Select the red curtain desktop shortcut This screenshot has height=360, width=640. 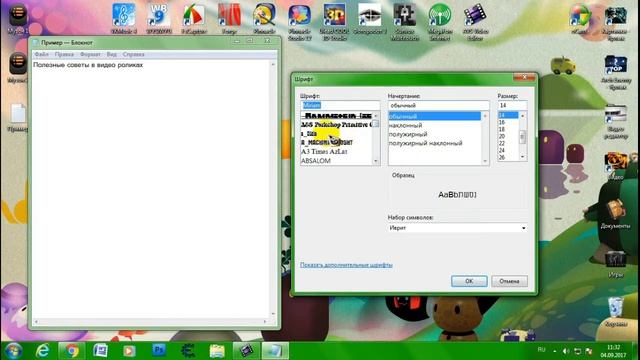coord(229,19)
